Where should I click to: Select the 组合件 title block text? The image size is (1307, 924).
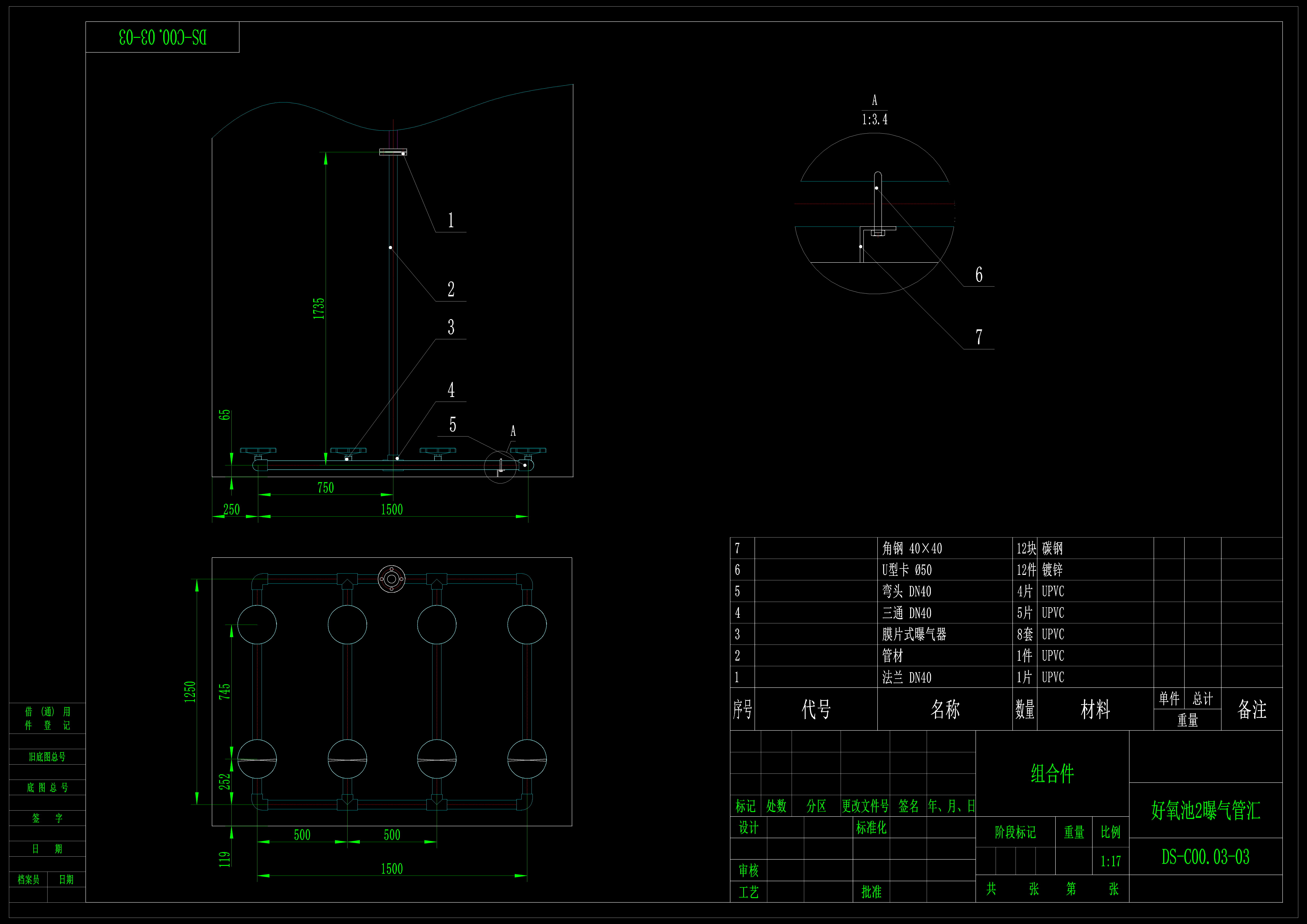click(1052, 774)
